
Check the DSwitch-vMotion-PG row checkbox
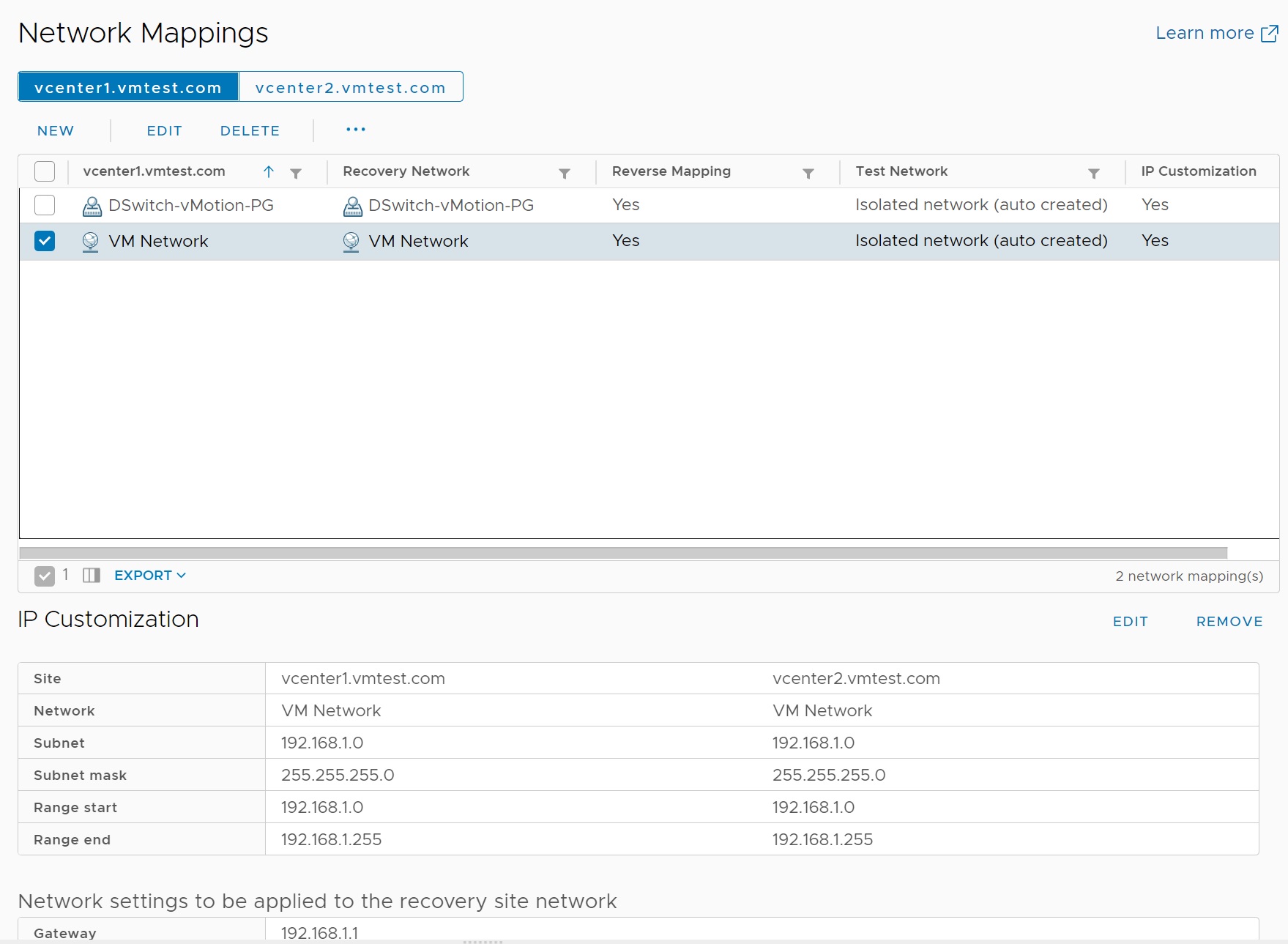(x=45, y=205)
